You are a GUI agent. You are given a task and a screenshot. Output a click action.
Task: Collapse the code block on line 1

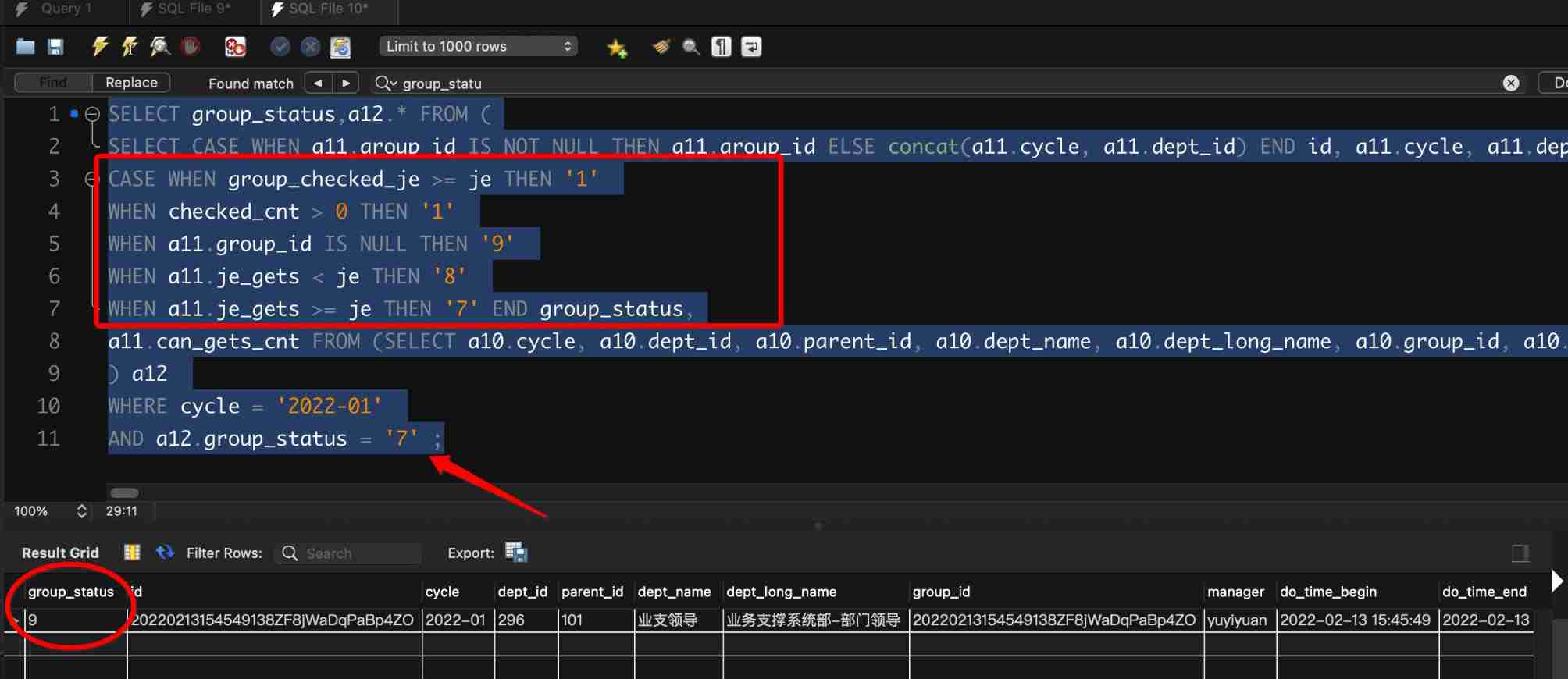[92, 114]
